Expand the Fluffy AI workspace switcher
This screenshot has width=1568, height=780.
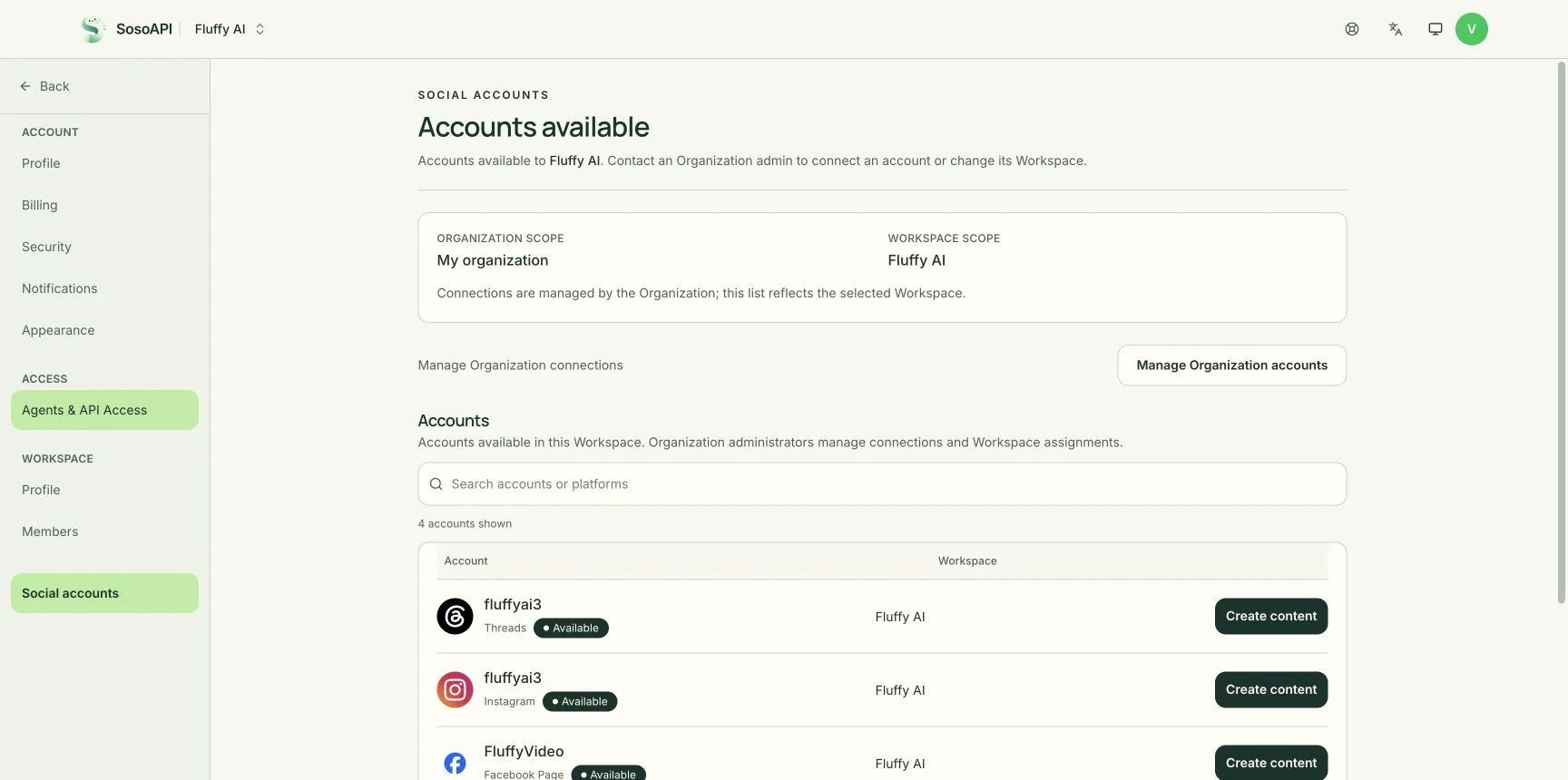pyautogui.click(x=230, y=29)
